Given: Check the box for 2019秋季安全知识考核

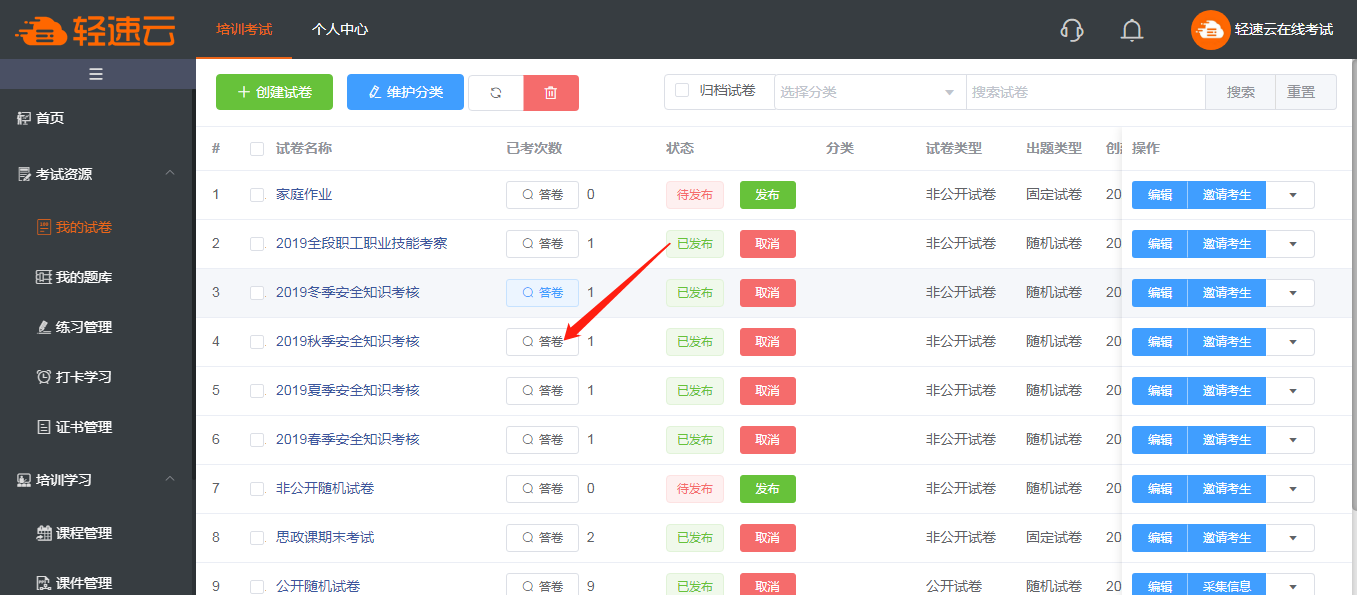Looking at the screenshot, I should (x=257, y=342).
